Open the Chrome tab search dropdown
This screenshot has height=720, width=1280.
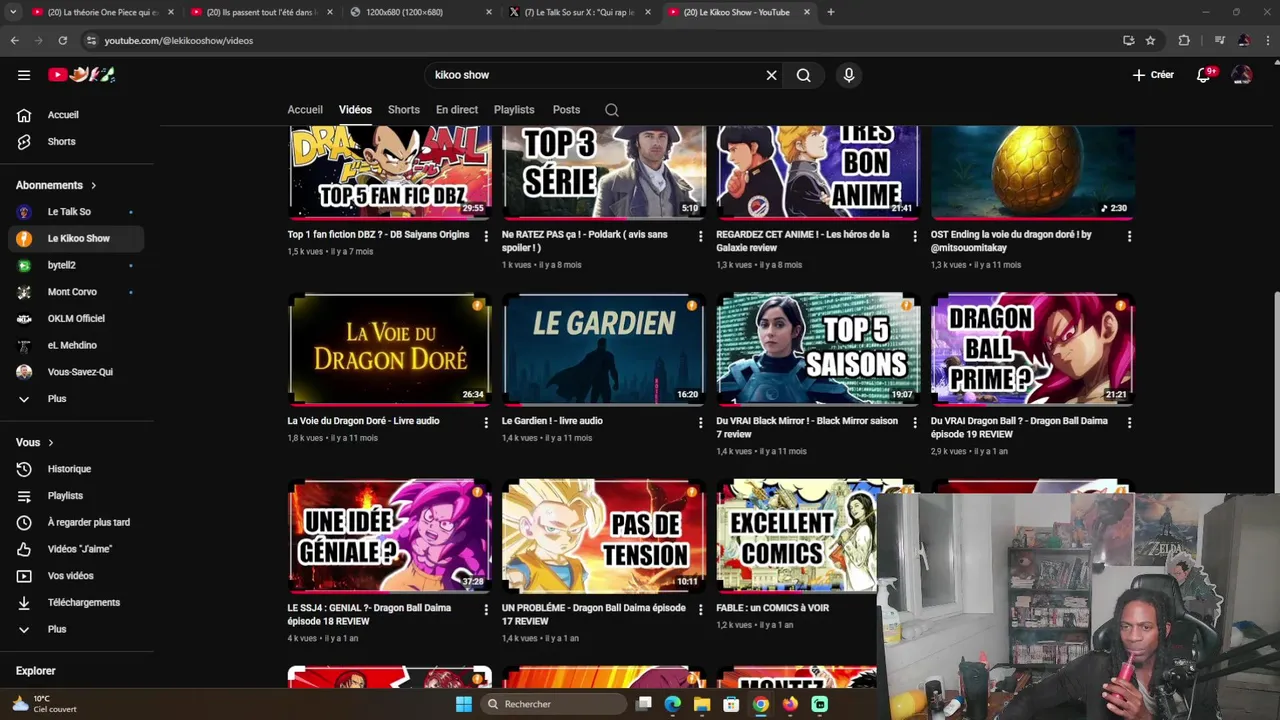[x=13, y=12]
